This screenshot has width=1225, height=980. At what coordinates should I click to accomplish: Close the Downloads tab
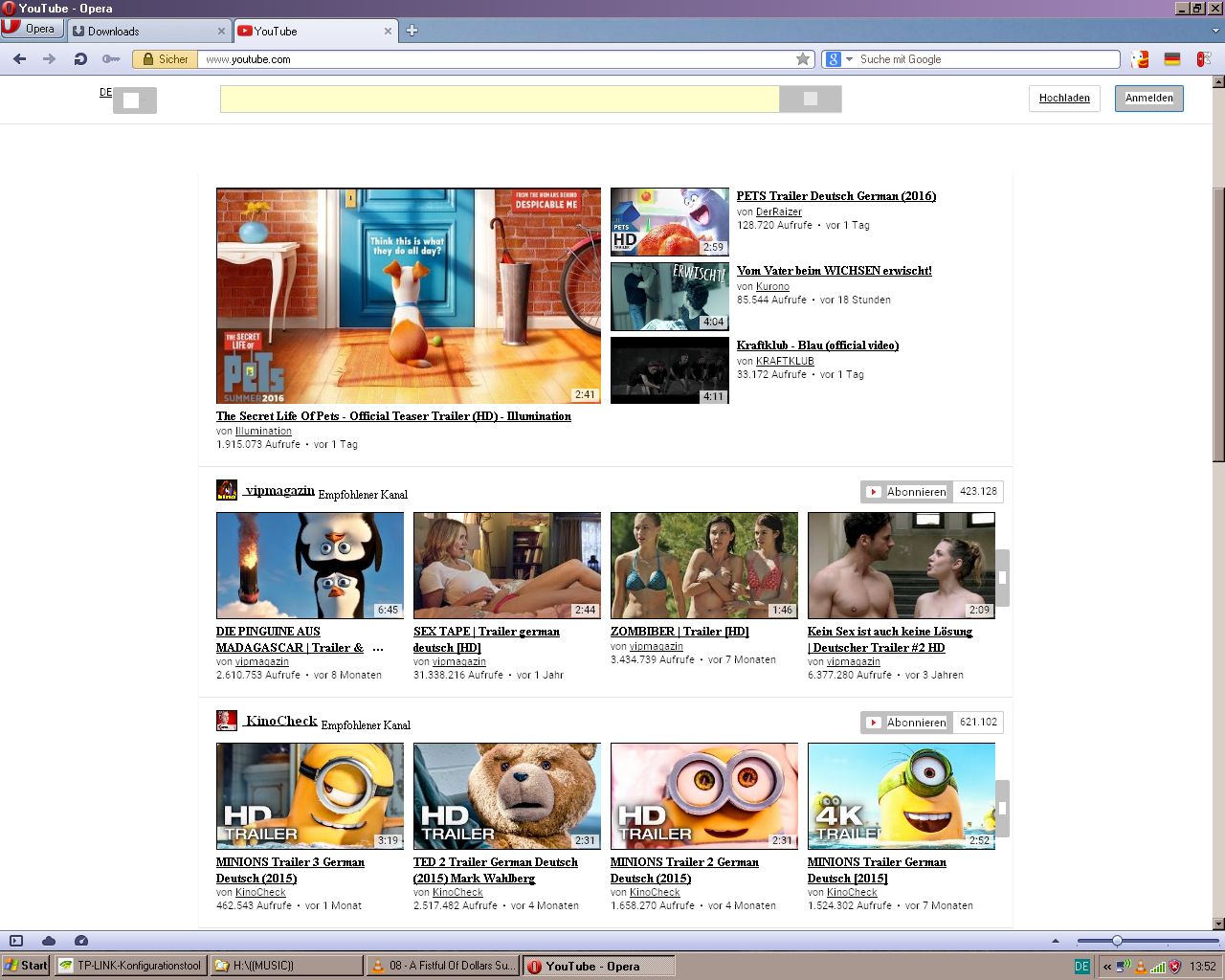pos(221,32)
